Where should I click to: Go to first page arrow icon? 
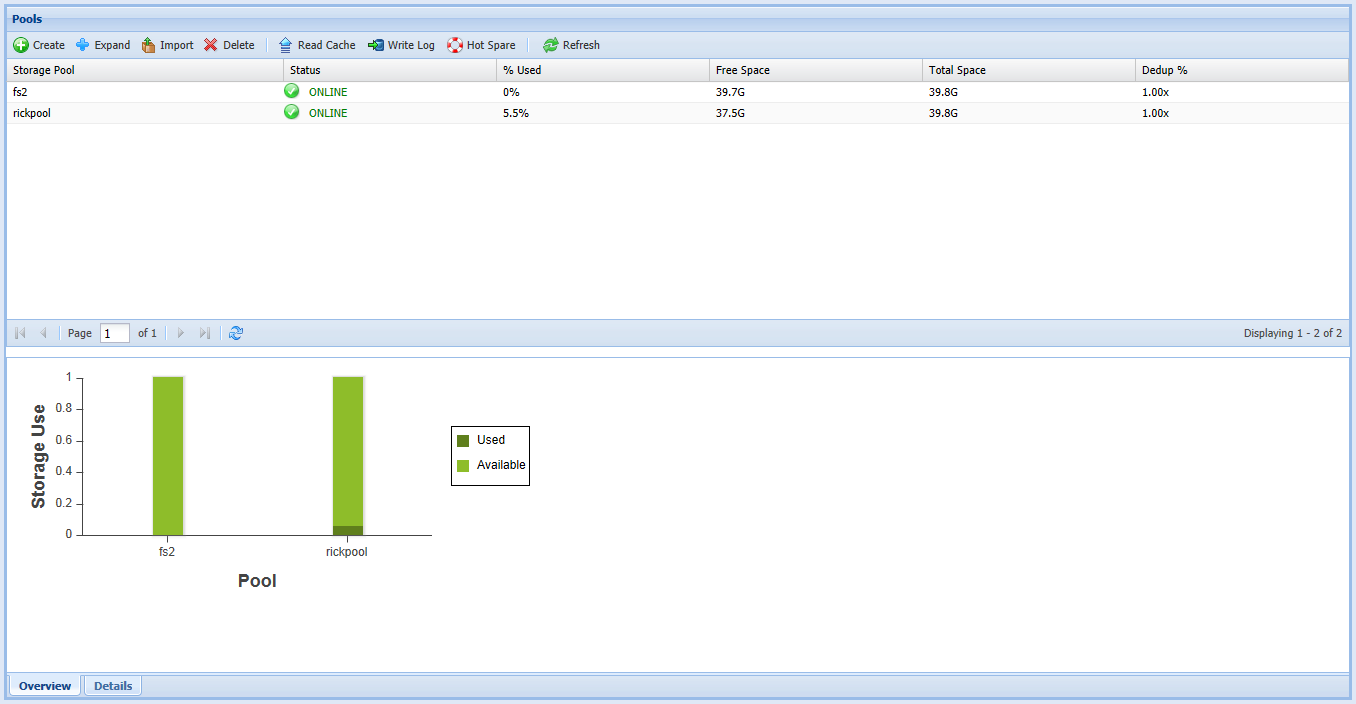(x=20, y=333)
